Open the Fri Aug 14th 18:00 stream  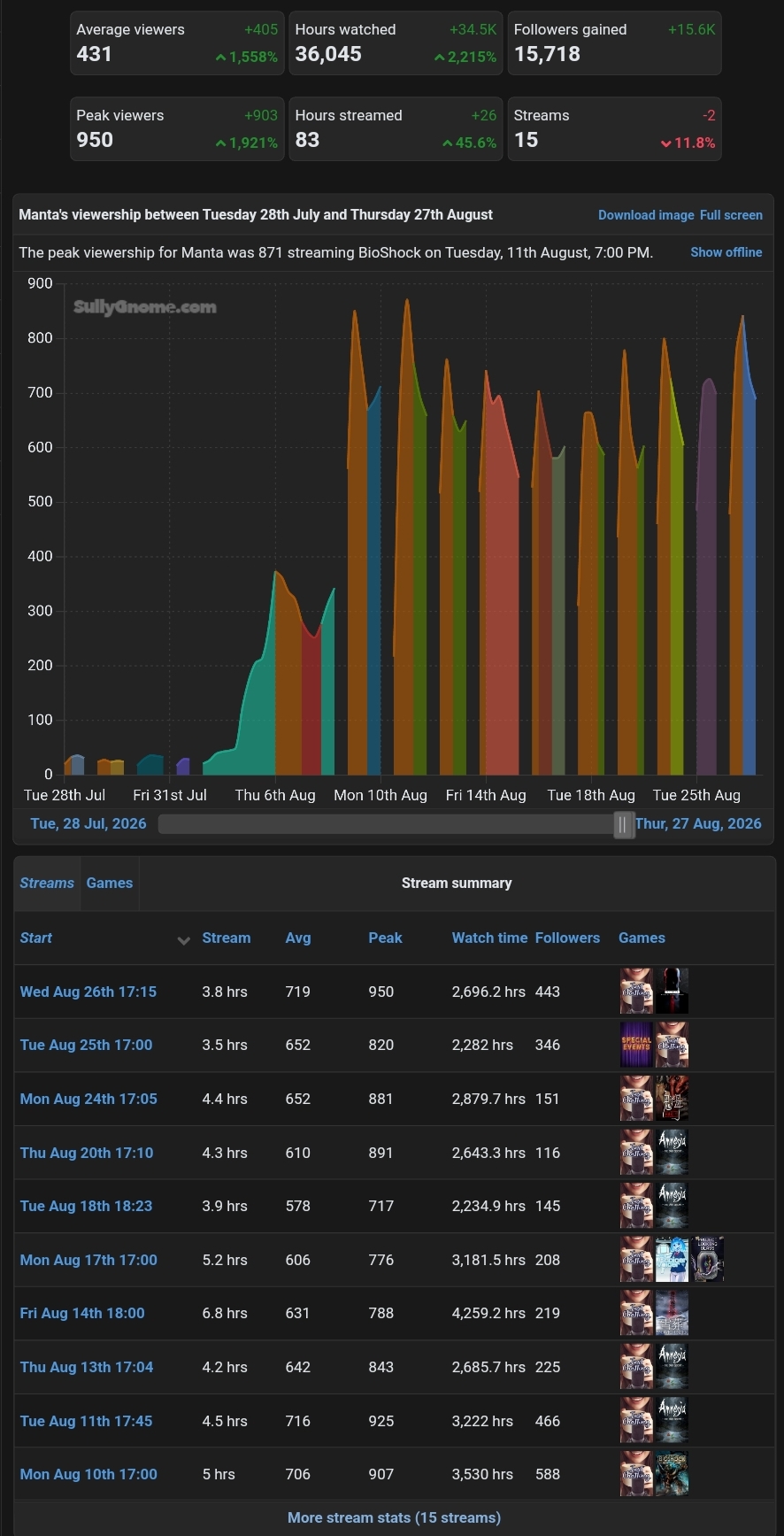[82, 1313]
